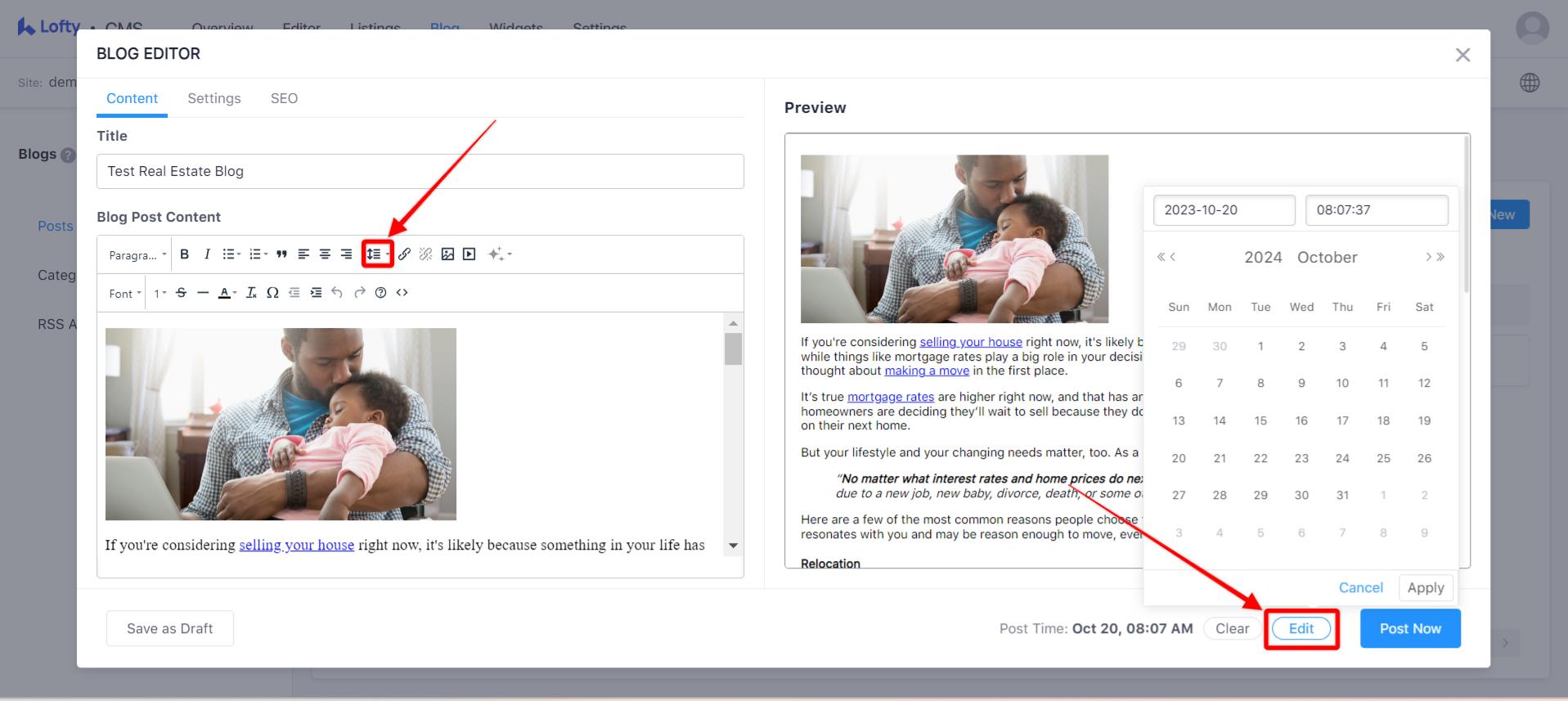
Task: Toggle italic formatting in the editor toolbar
Action: (x=207, y=254)
